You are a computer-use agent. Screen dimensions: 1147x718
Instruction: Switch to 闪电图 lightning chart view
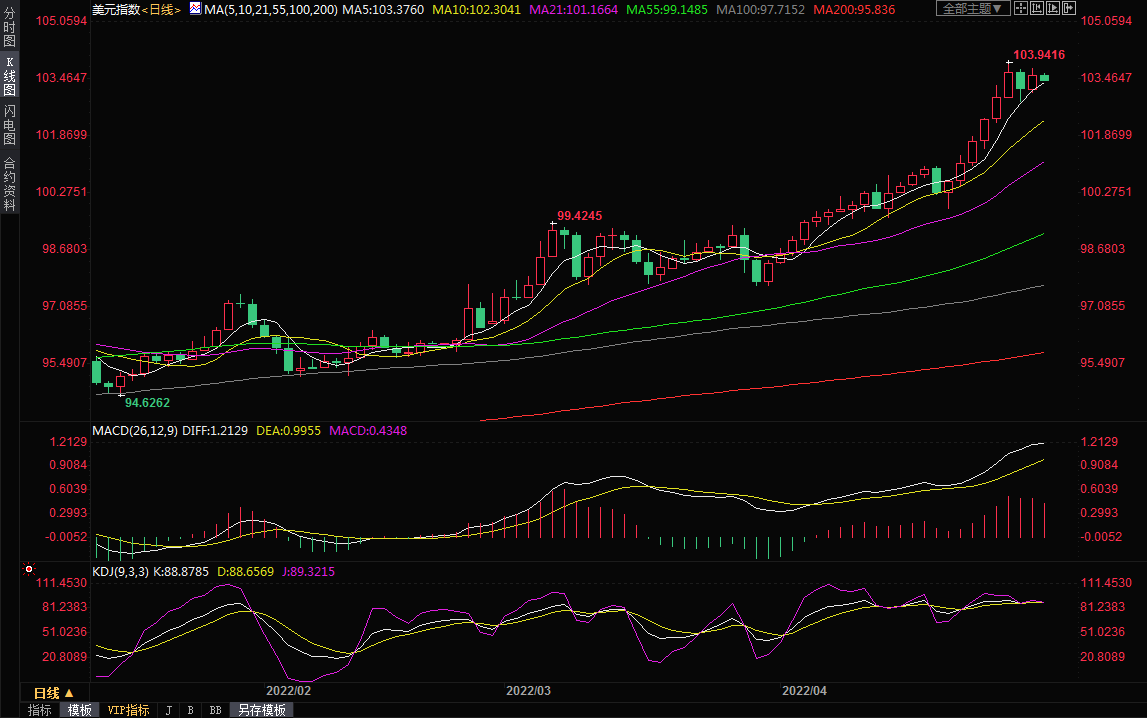click(9, 125)
